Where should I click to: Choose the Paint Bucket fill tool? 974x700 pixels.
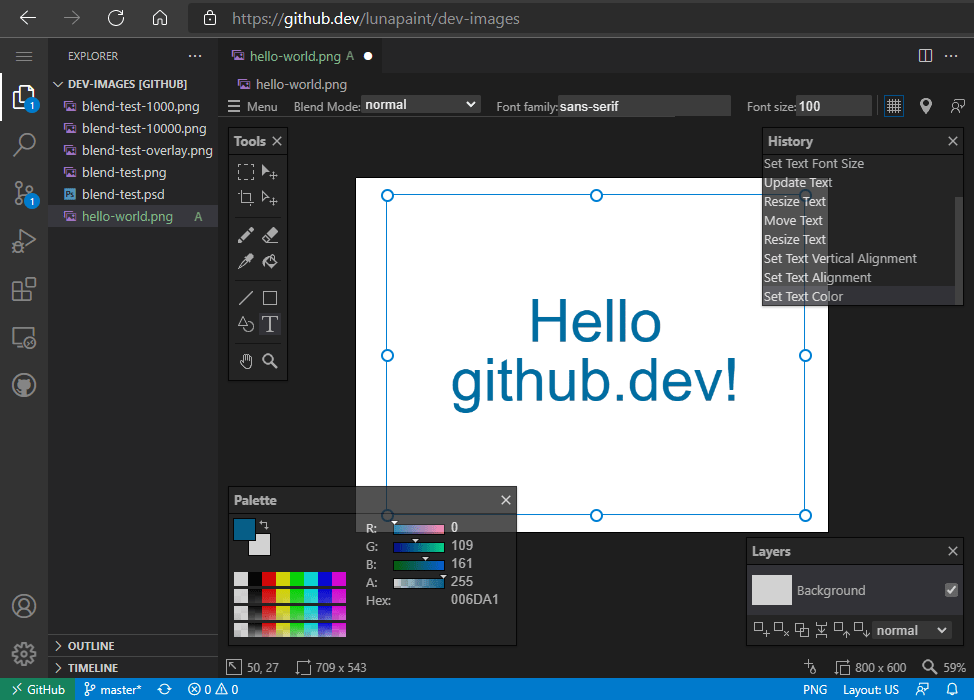[270, 261]
